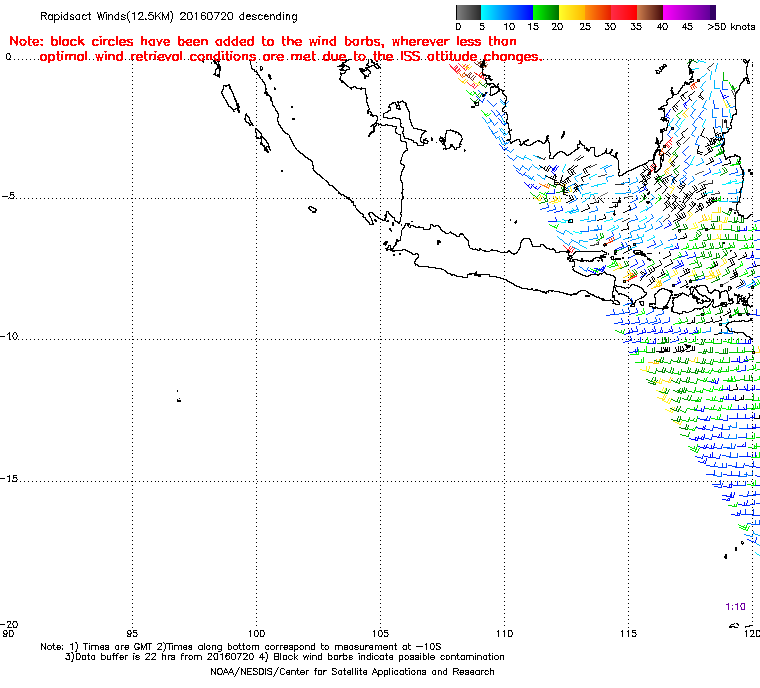Click the green 15-20 knots legend segment
The width and height of the screenshot is (760, 688).
coord(546,12)
